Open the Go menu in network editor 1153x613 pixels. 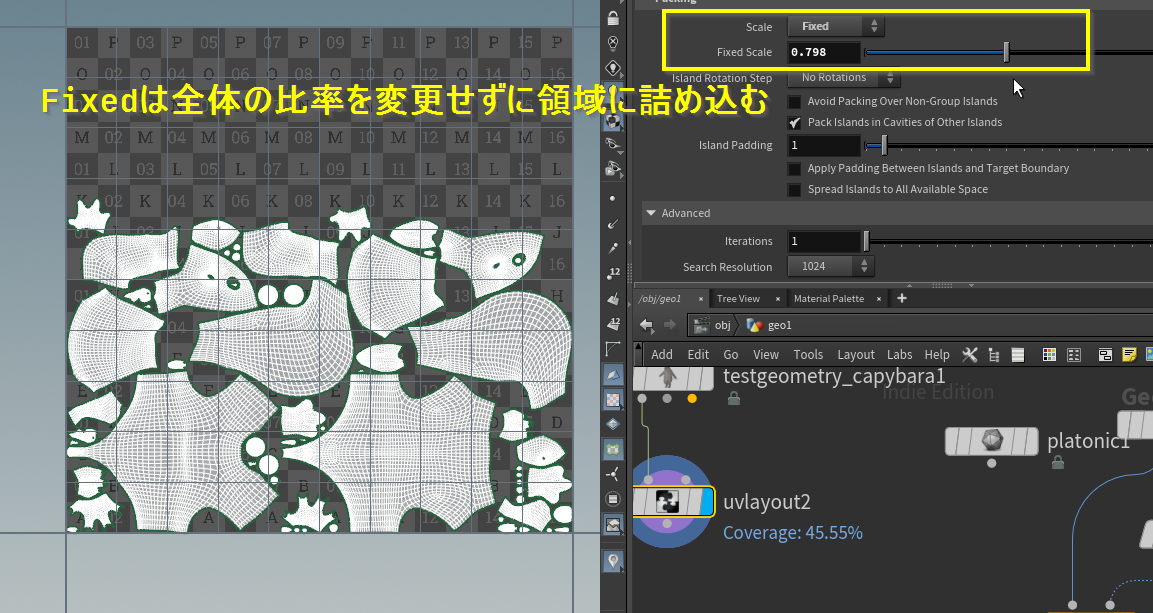point(731,355)
